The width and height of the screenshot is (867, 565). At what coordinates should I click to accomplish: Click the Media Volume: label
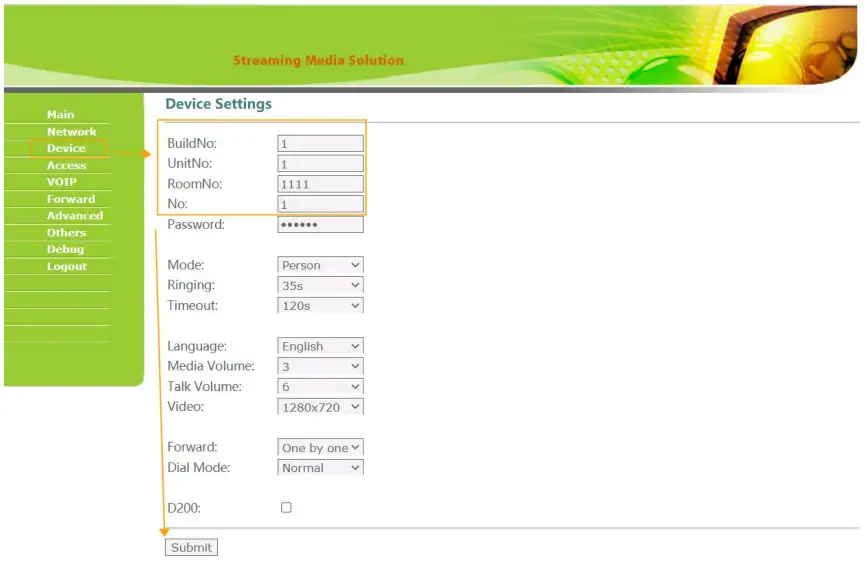coord(211,366)
